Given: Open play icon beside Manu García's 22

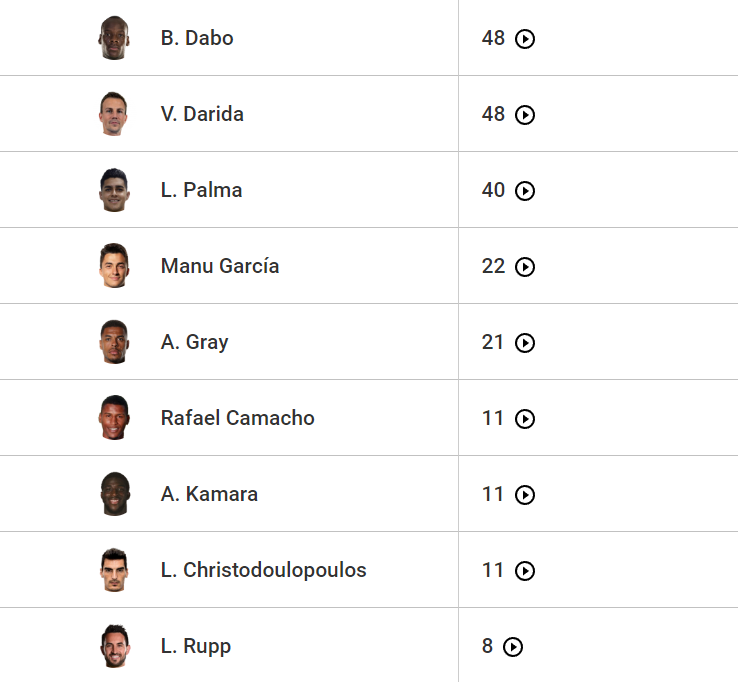Looking at the screenshot, I should click(x=525, y=267).
